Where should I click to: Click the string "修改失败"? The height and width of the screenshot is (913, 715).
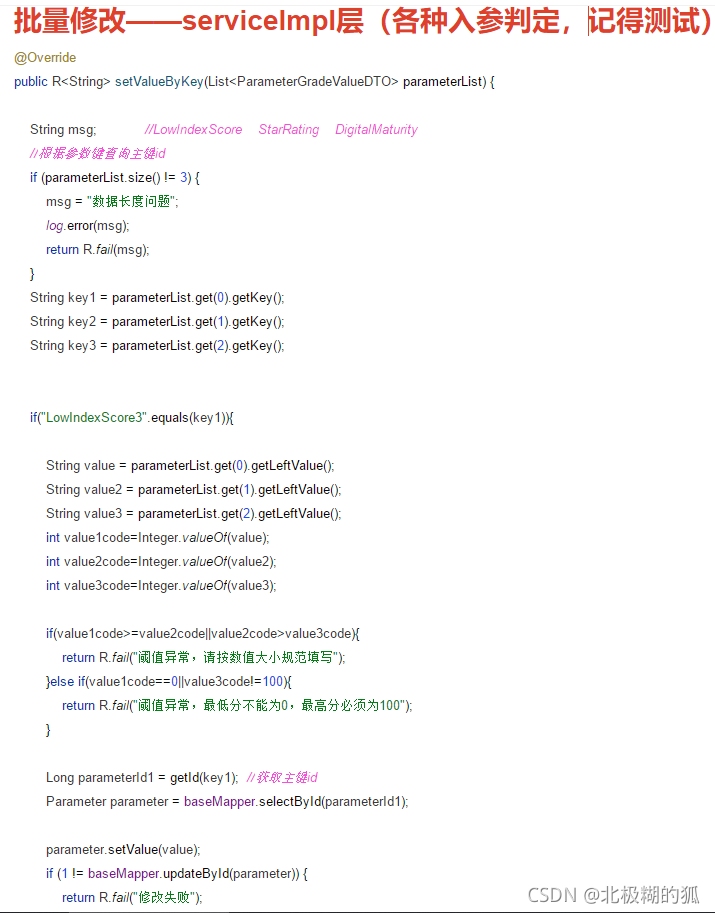click(164, 897)
